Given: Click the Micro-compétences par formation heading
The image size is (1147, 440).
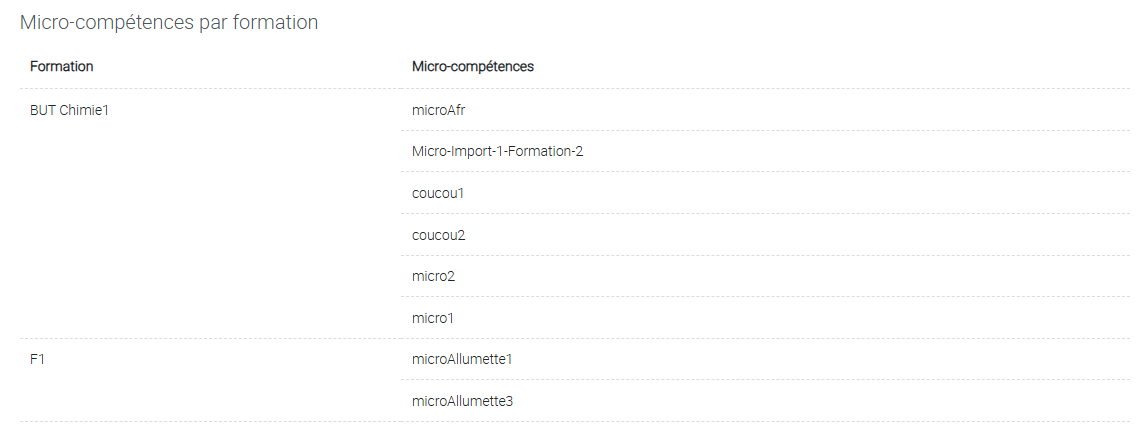Looking at the screenshot, I should click(x=169, y=23).
